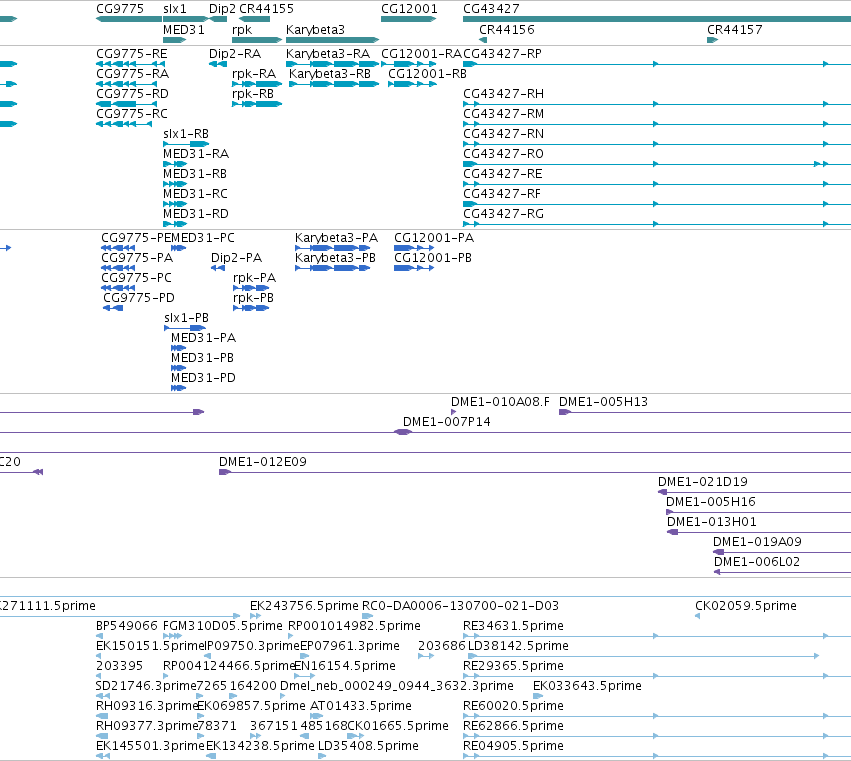The width and height of the screenshot is (851, 761).
Task: Select the CG43427 gene label
Action: point(491,9)
